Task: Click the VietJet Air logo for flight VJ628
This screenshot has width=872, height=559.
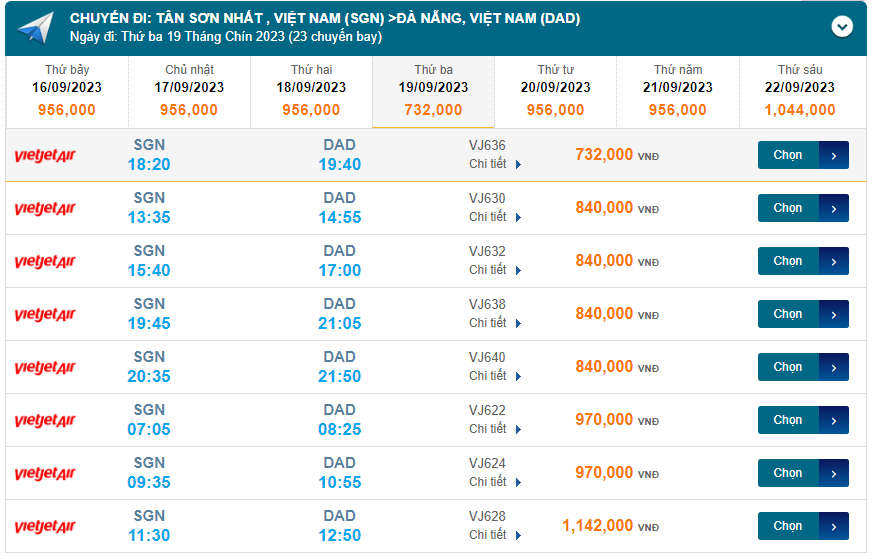Action: pos(45,527)
